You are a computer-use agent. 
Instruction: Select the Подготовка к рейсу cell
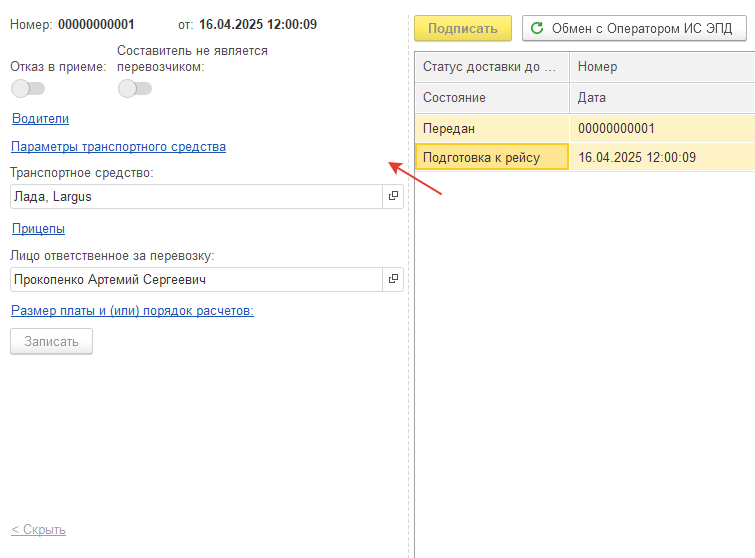(492, 157)
